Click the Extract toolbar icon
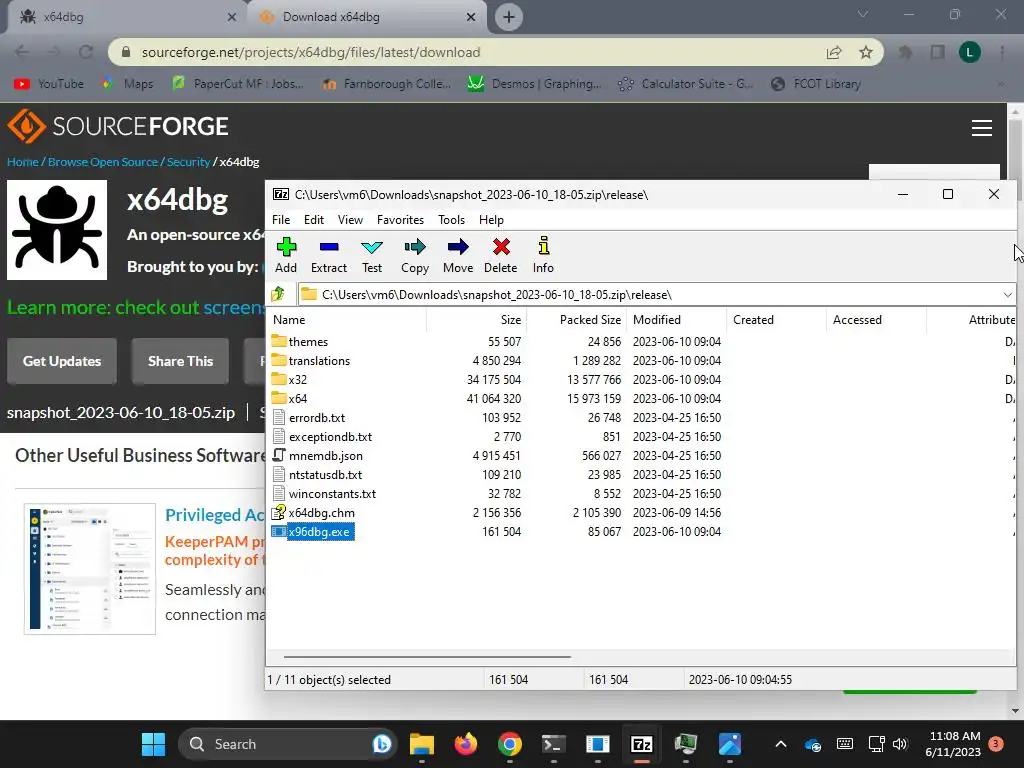Image resolution: width=1024 pixels, height=768 pixels. click(328, 255)
